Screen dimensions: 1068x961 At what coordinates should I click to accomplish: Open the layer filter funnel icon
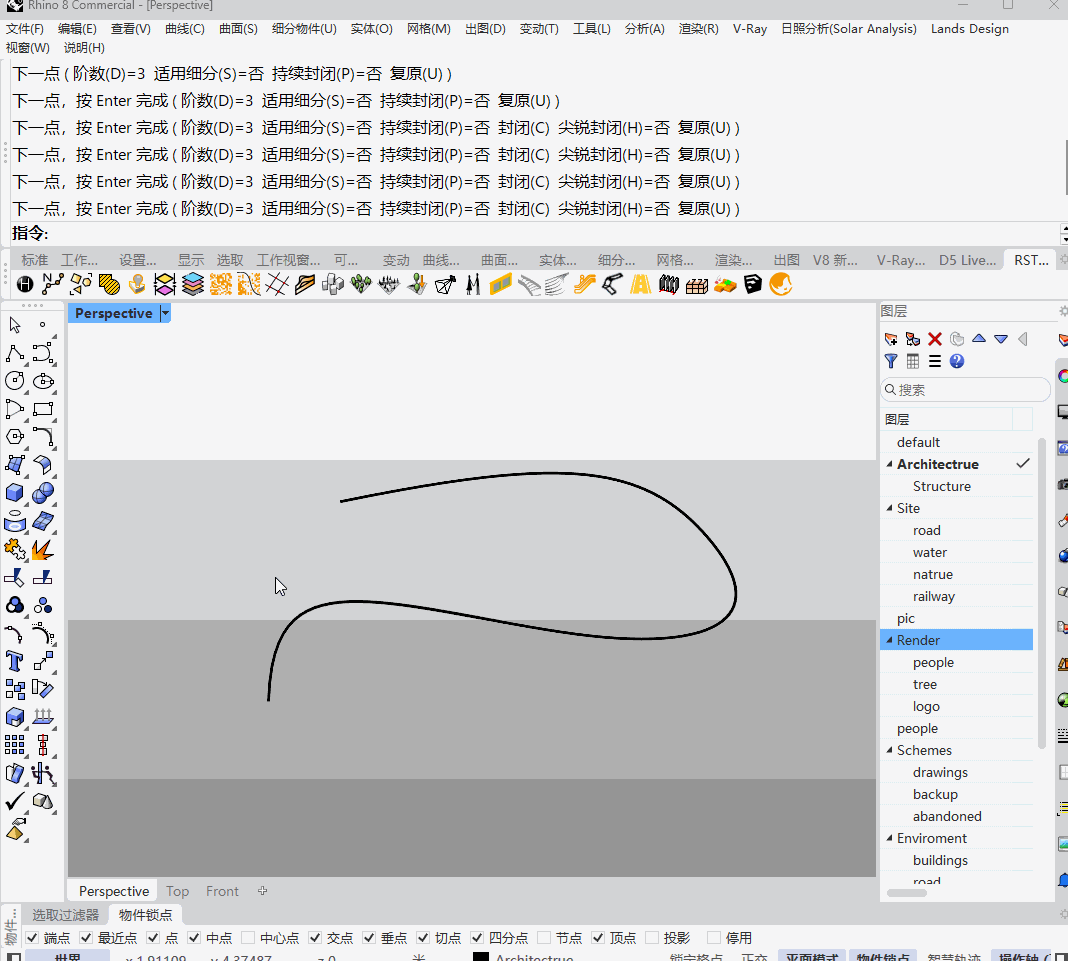pos(891,361)
